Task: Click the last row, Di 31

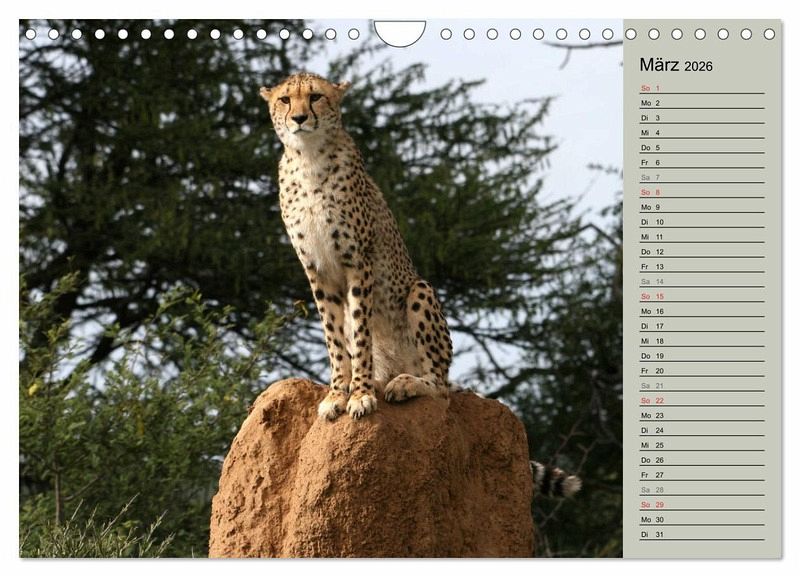Action: pyautogui.click(x=701, y=534)
